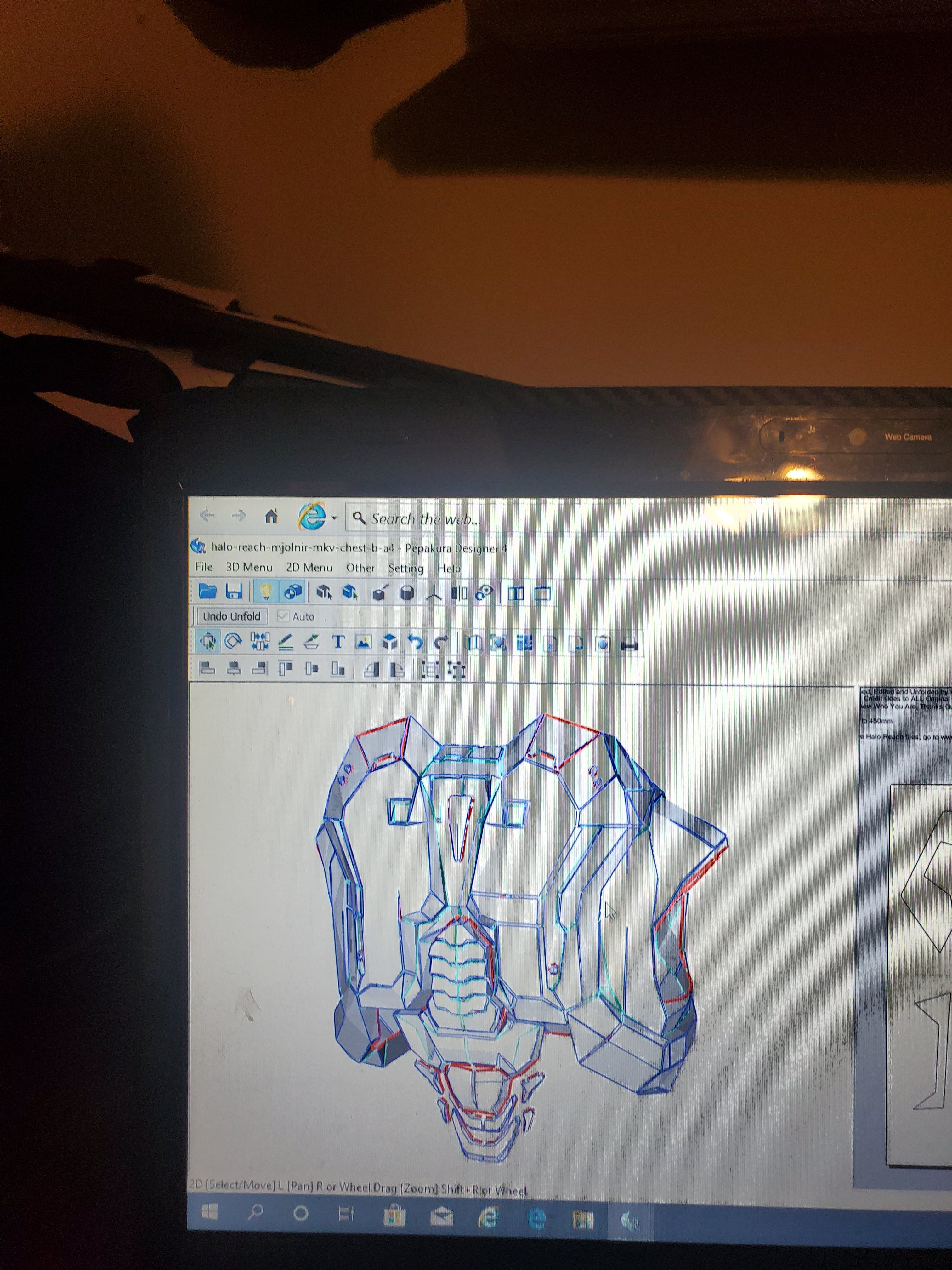Click the Home icon in browser bar

click(271, 516)
